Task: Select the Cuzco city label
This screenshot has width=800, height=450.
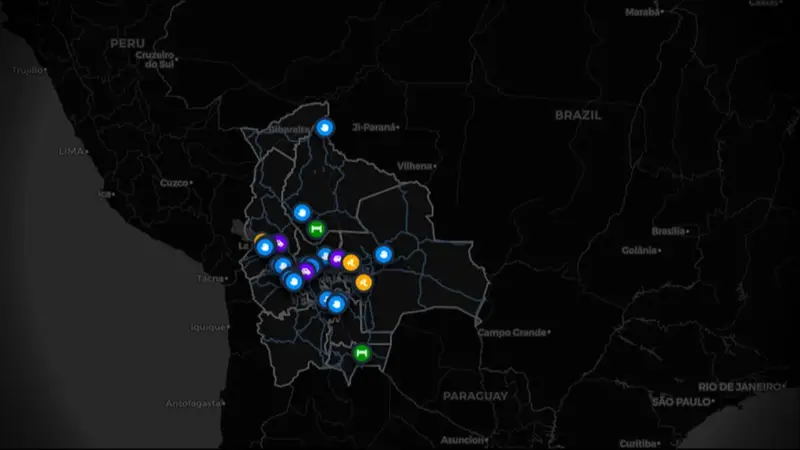Action: pyautogui.click(x=174, y=183)
